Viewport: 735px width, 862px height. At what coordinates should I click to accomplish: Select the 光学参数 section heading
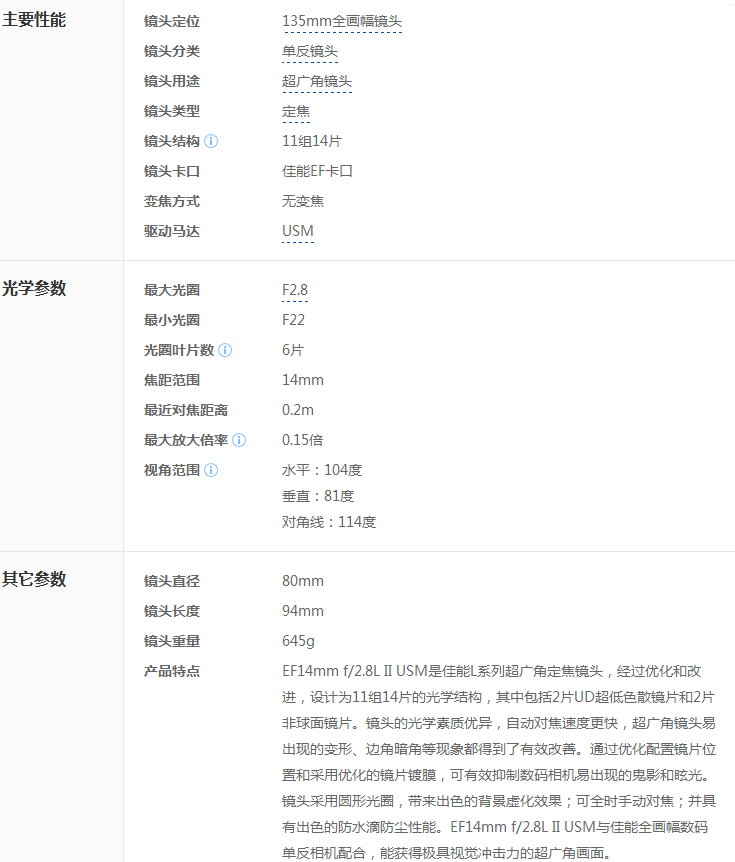click(x=34, y=288)
